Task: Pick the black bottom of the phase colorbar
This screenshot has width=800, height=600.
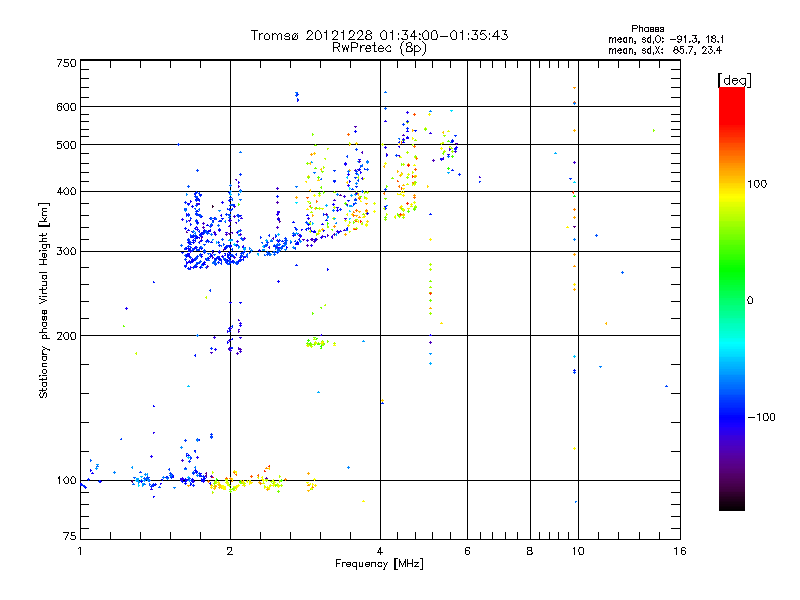Action: coord(732,503)
